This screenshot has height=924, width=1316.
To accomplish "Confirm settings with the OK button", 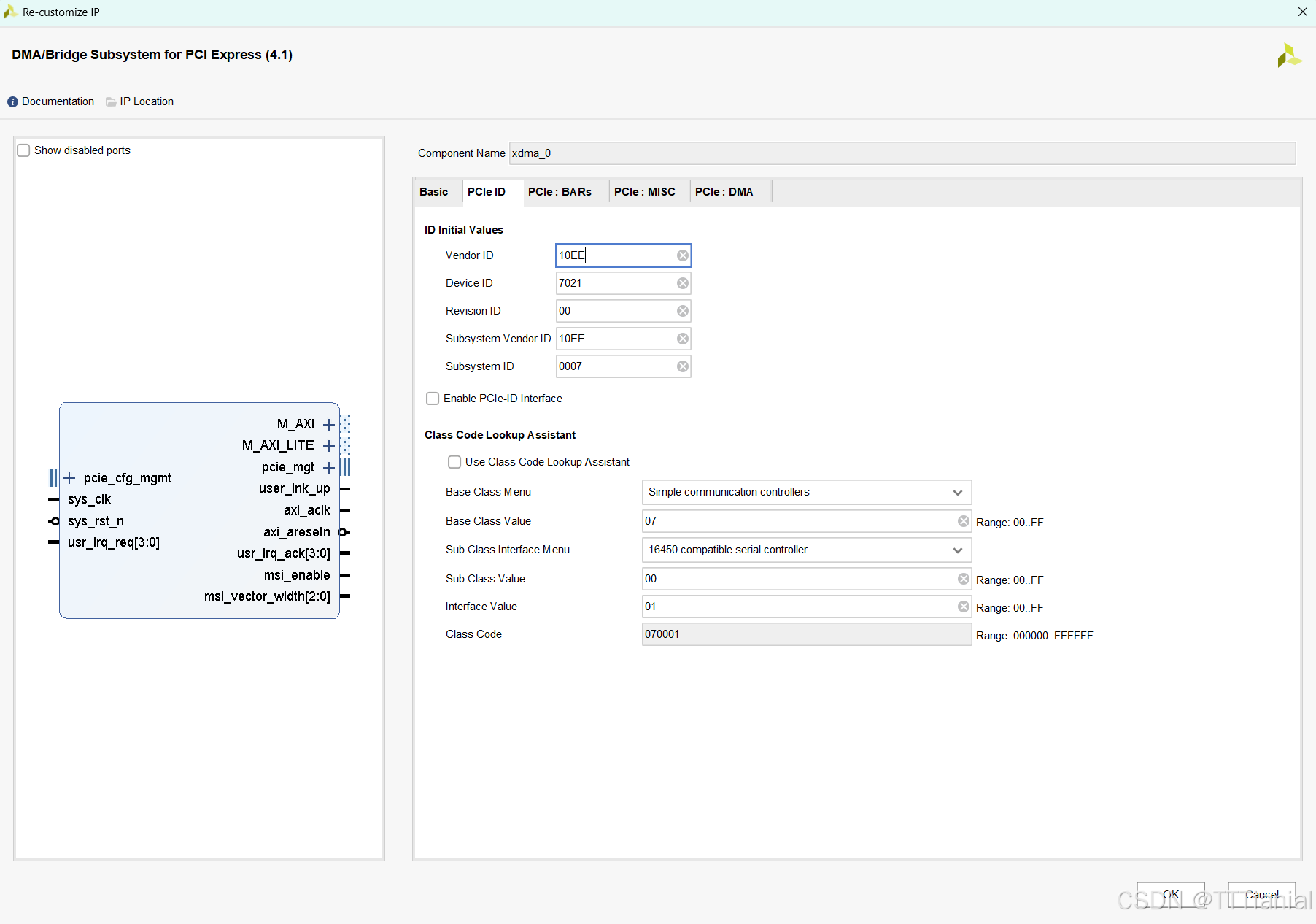I will (1171, 895).
